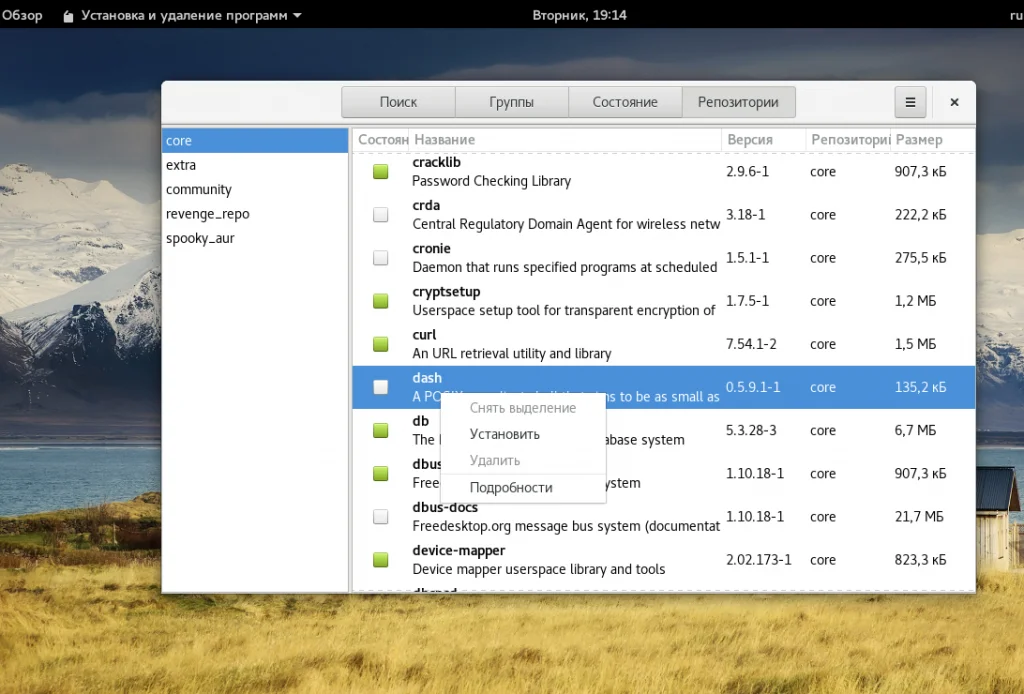Open the app menu in top bar
This screenshot has width=1024, height=694.
181,16
